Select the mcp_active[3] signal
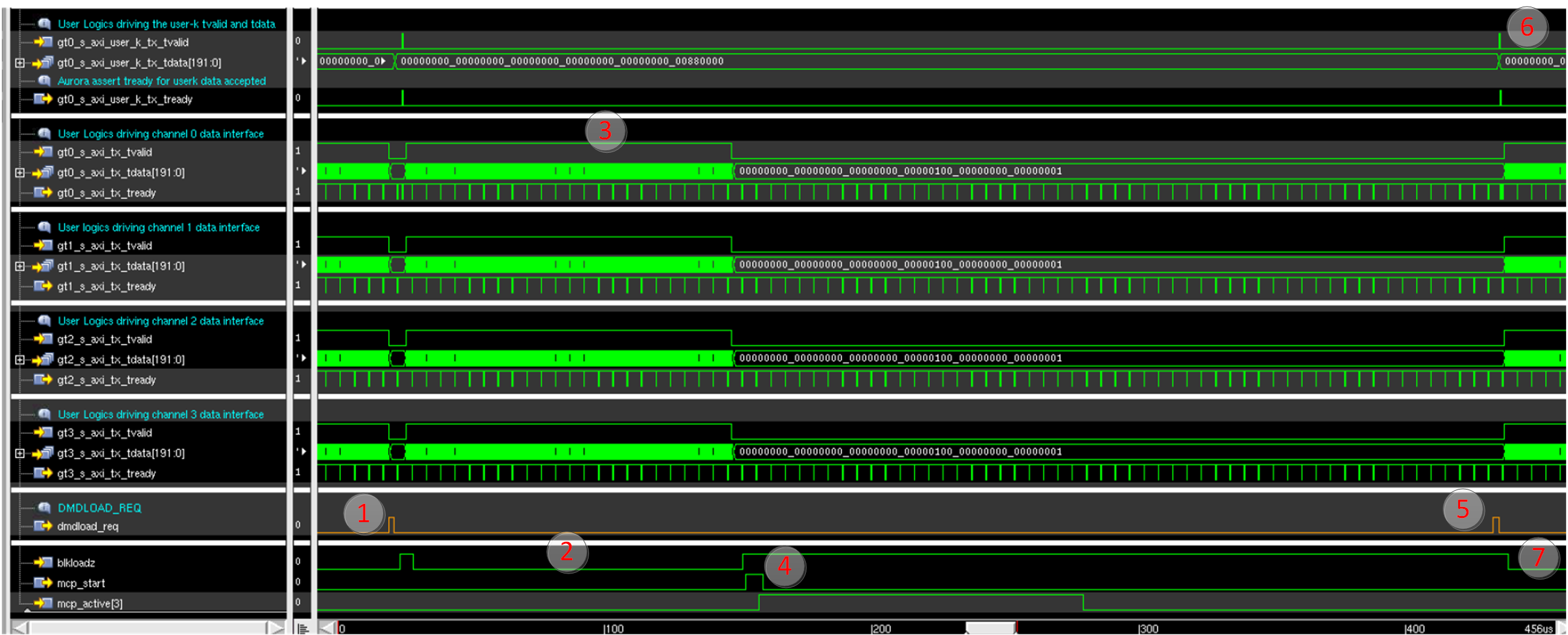 pyautogui.click(x=89, y=604)
